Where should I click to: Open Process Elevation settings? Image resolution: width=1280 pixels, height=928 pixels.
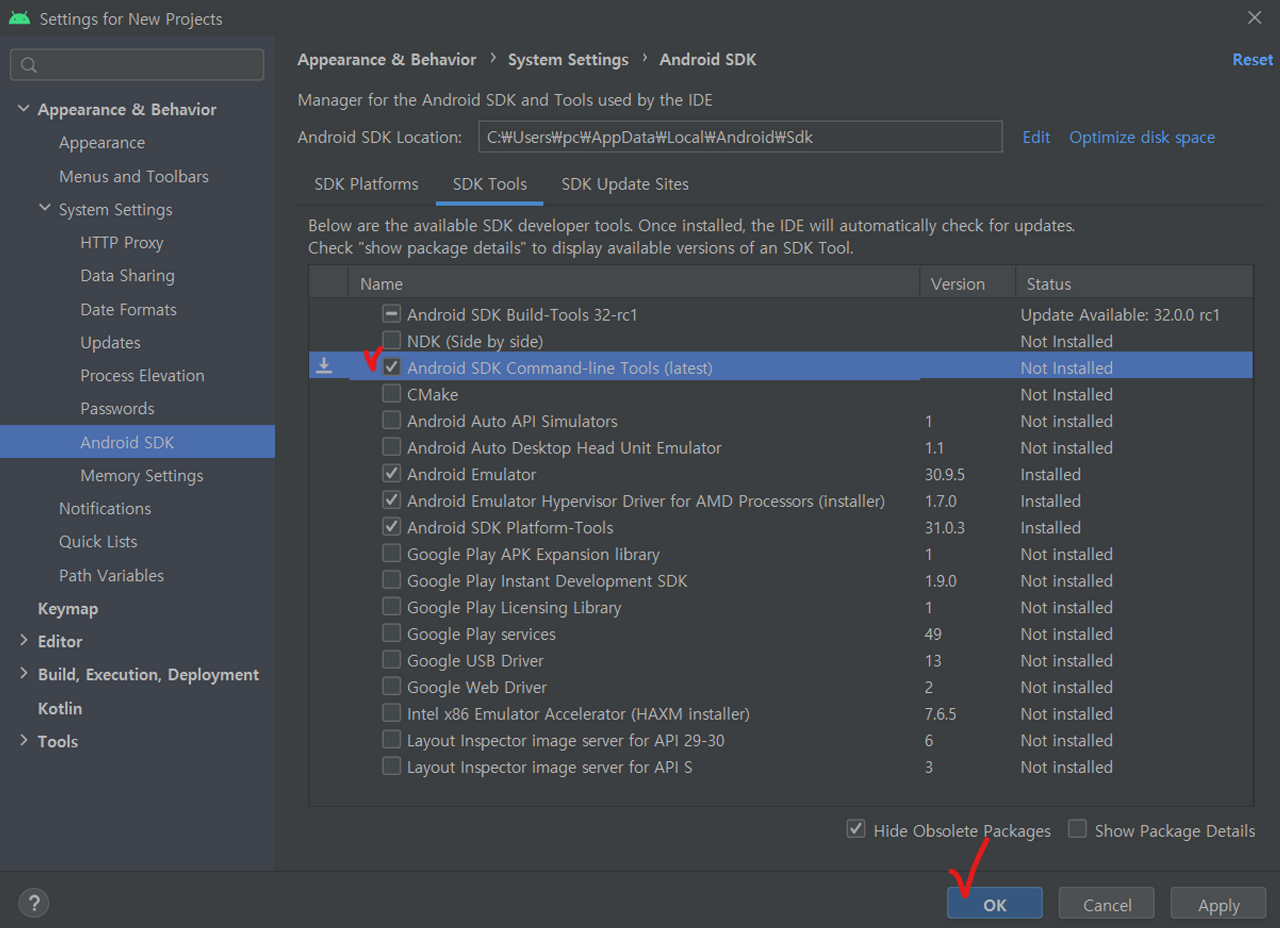(x=142, y=375)
